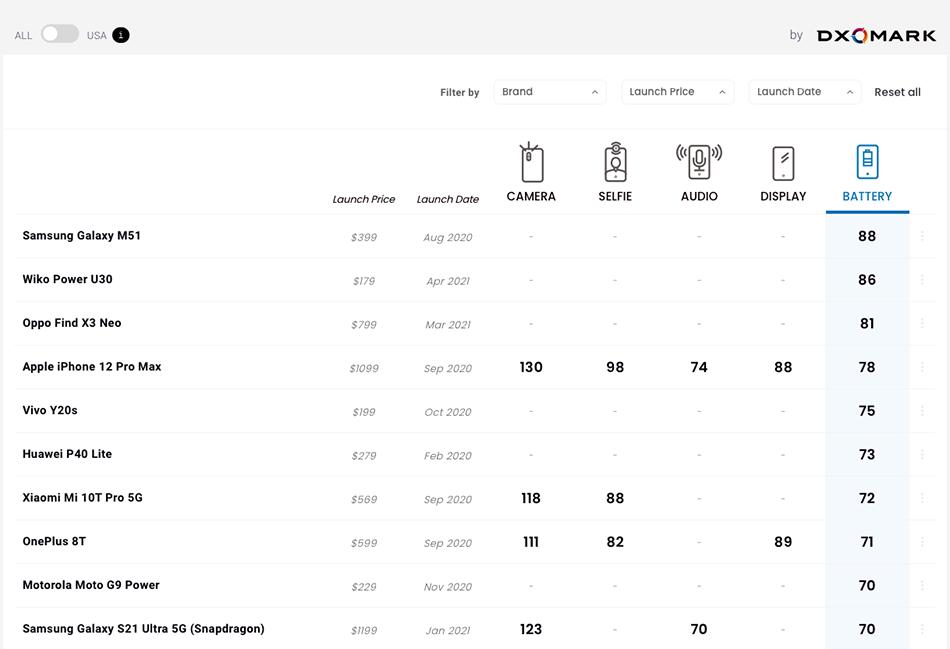The width and height of the screenshot is (950, 649).
Task: Click the USA label beside the switch
Action: coord(96,36)
